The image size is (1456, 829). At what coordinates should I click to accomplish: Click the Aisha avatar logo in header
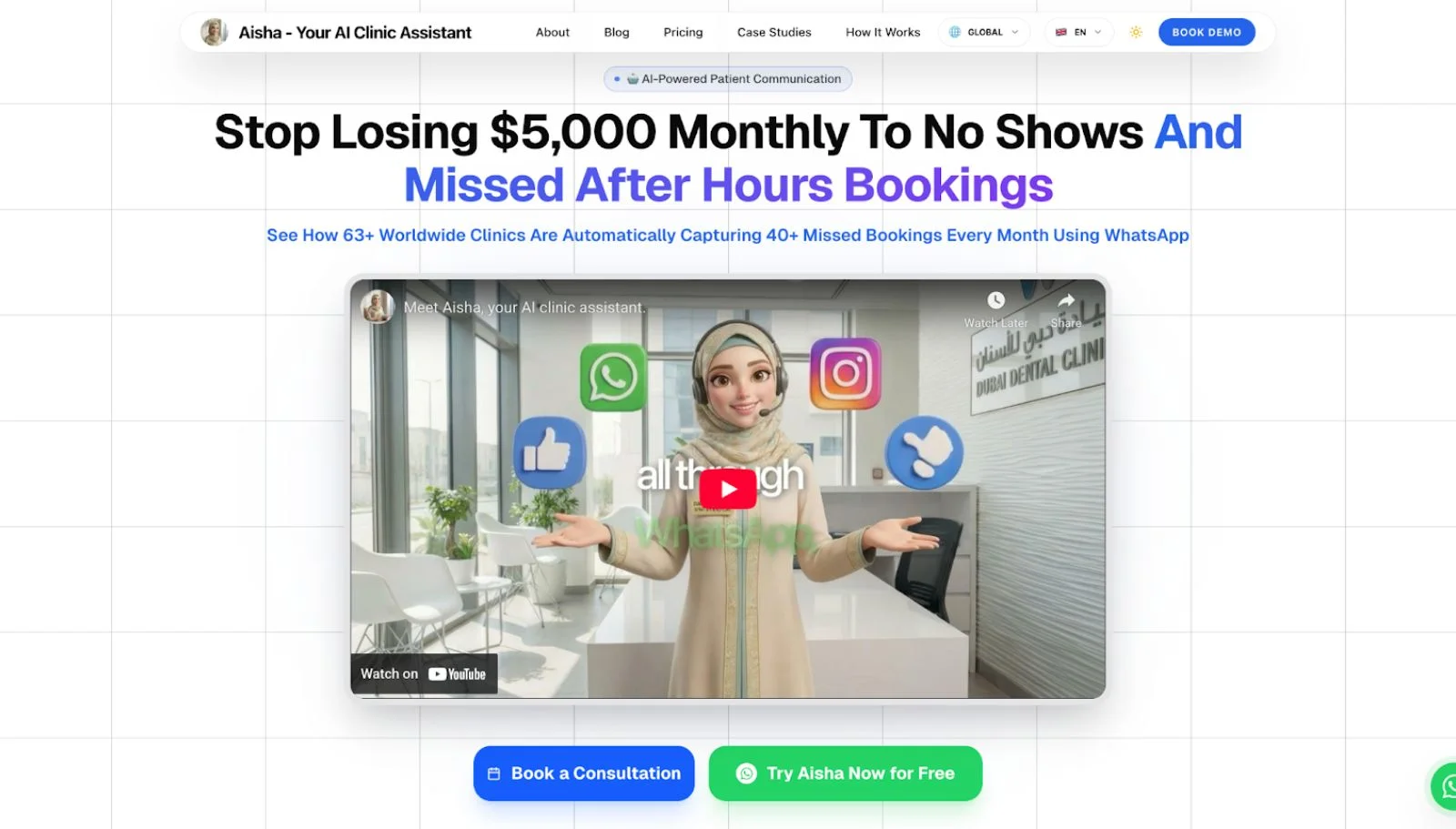pos(214,32)
